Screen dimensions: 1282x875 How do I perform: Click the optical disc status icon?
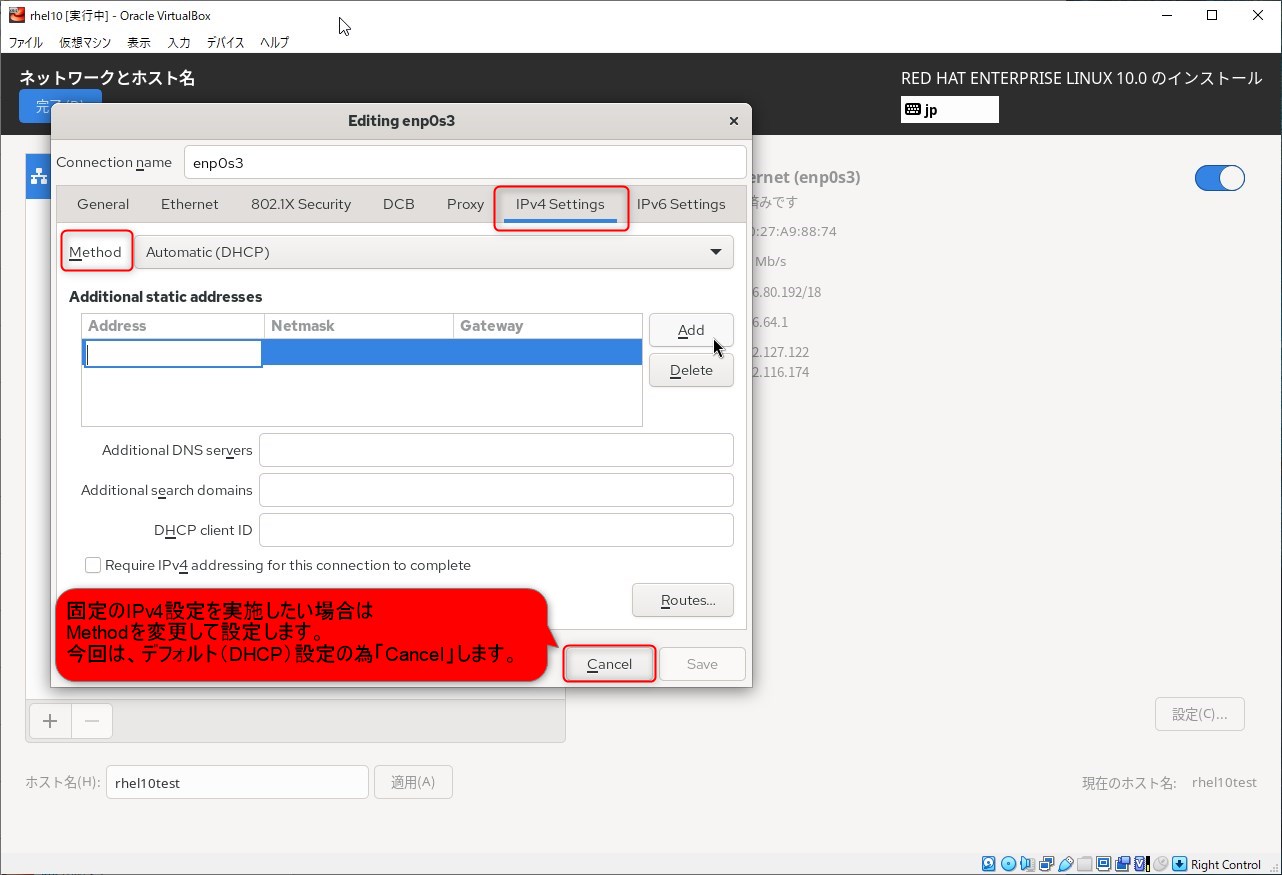click(x=1008, y=864)
